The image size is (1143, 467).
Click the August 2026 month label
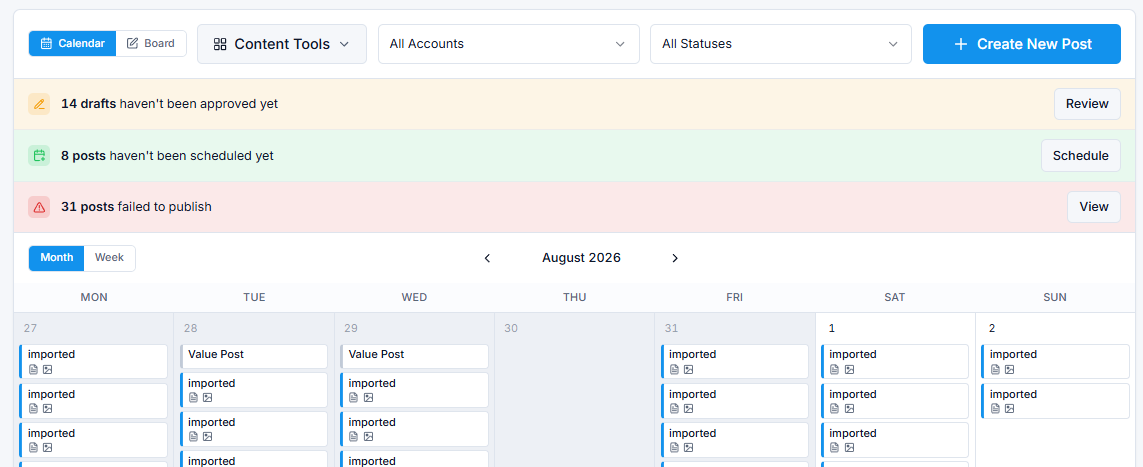pos(581,258)
